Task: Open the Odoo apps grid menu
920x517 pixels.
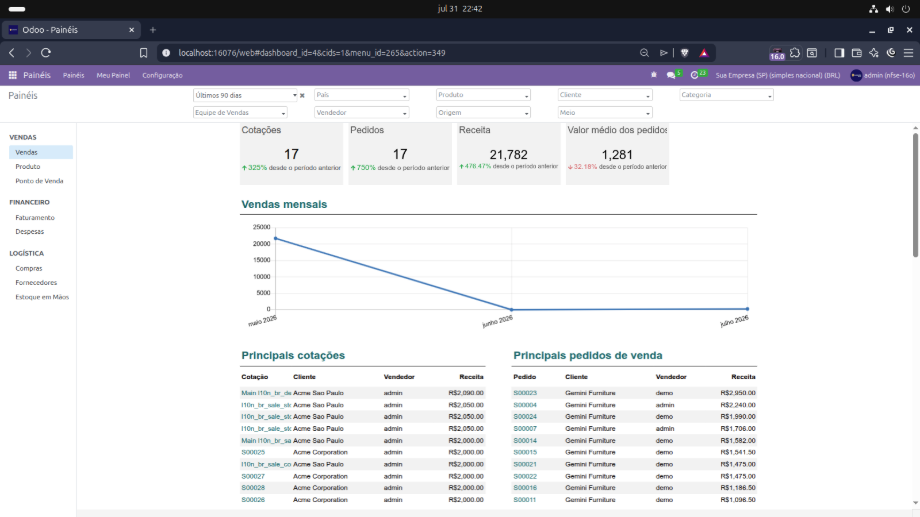Action: point(12,75)
